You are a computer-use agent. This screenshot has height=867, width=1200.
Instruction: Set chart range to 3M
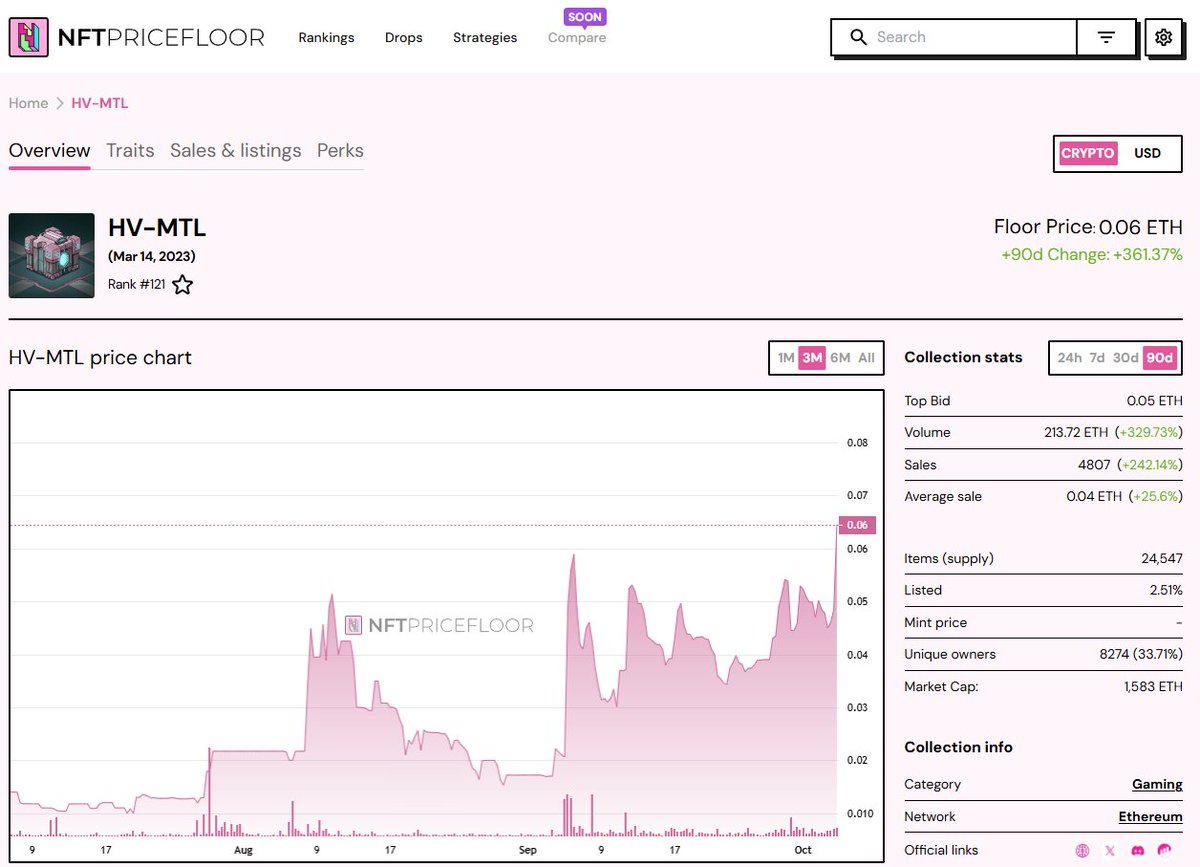tap(812, 358)
